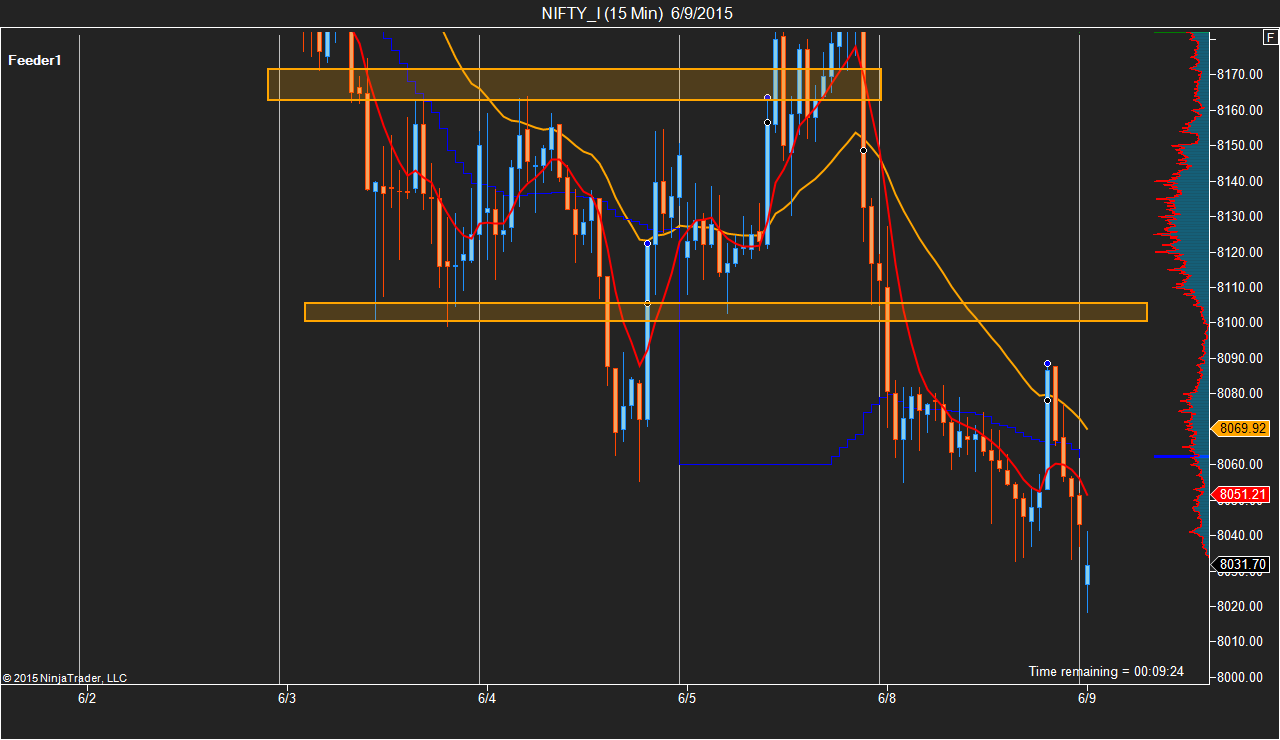This screenshot has width=1280, height=740.
Task: Click the last blue candle near 8030
Action: pos(1087,574)
